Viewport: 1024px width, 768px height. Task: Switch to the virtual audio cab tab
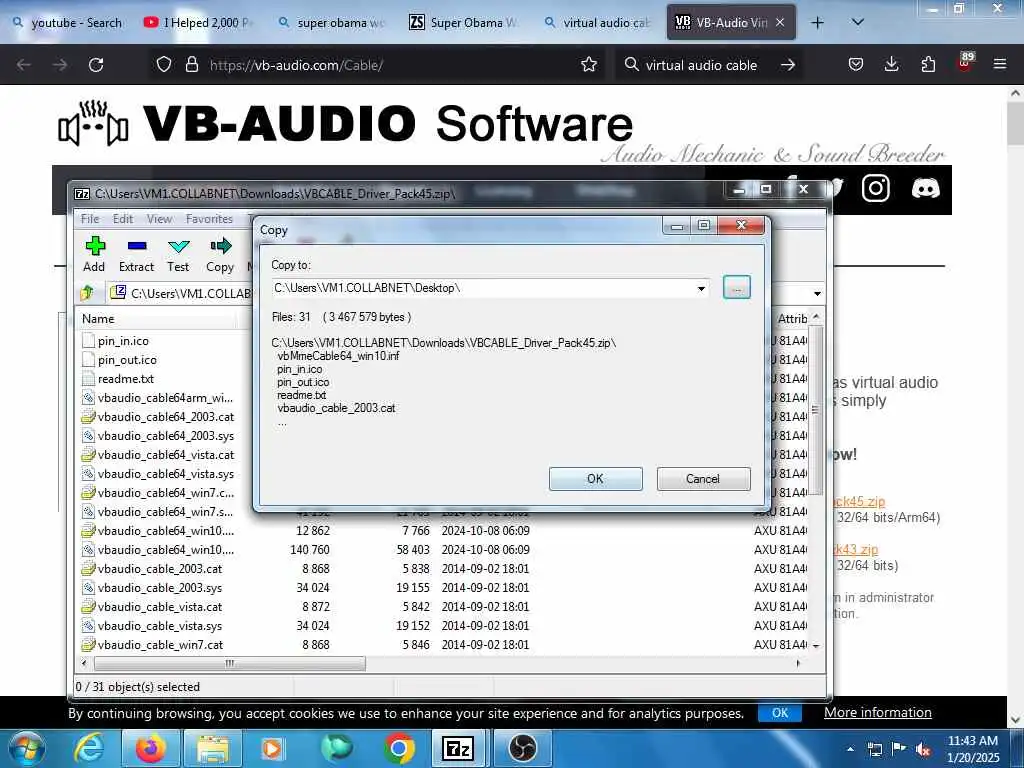(597, 22)
